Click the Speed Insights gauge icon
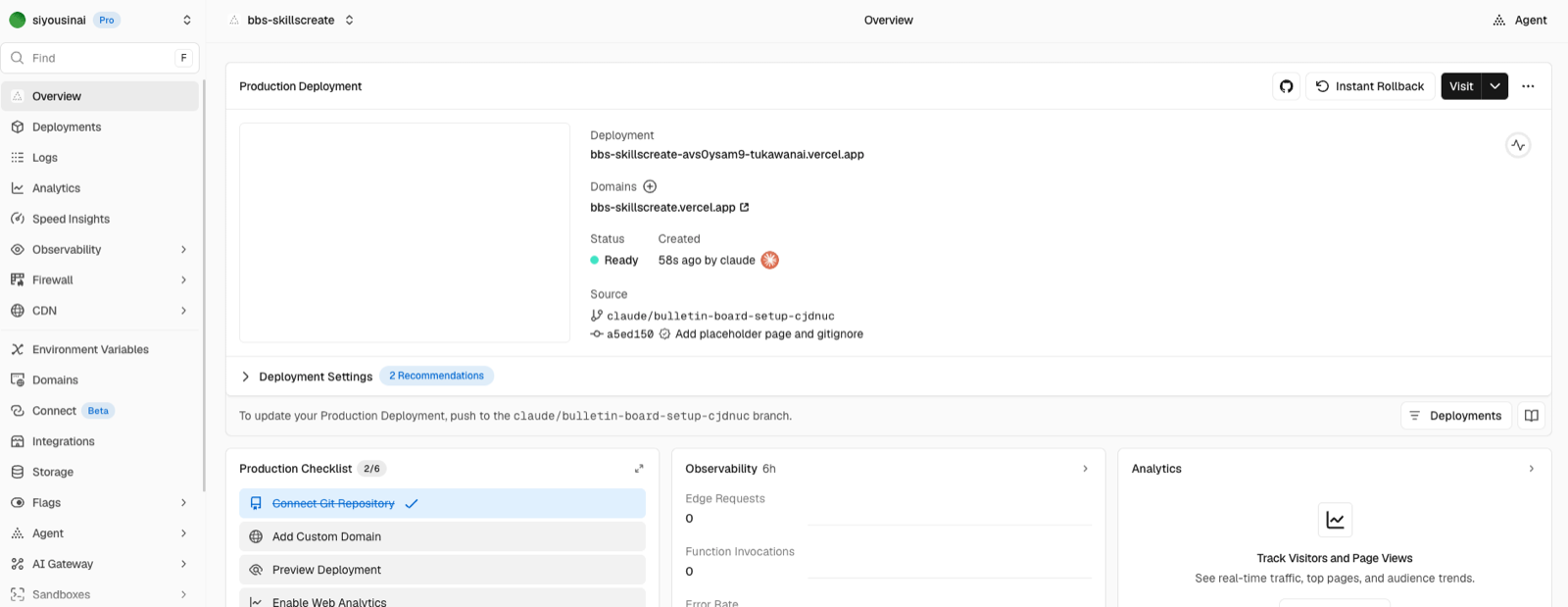 pyautogui.click(x=18, y=219)
